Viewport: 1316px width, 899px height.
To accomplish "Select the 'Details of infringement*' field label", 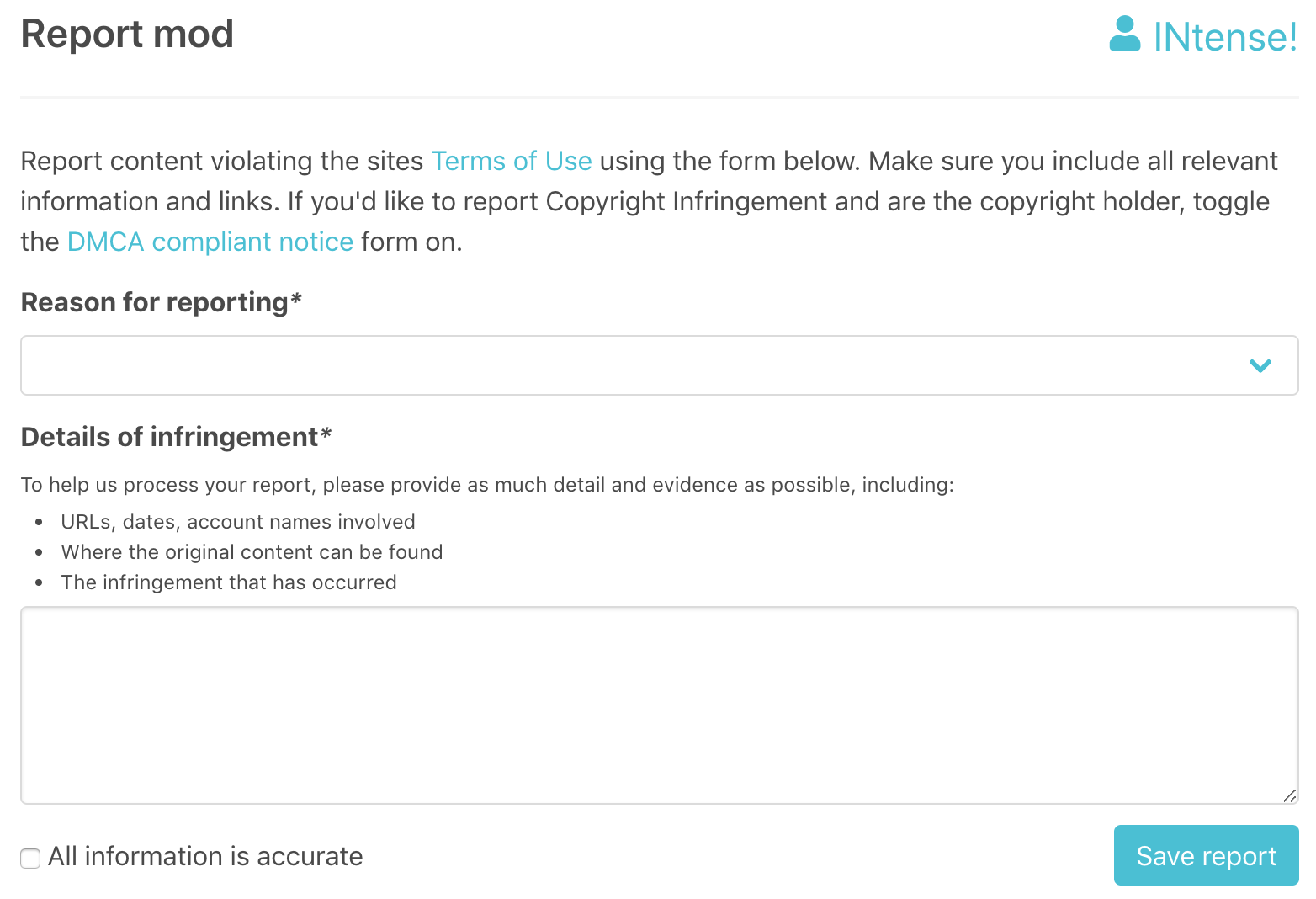I will tap(177, 437).
